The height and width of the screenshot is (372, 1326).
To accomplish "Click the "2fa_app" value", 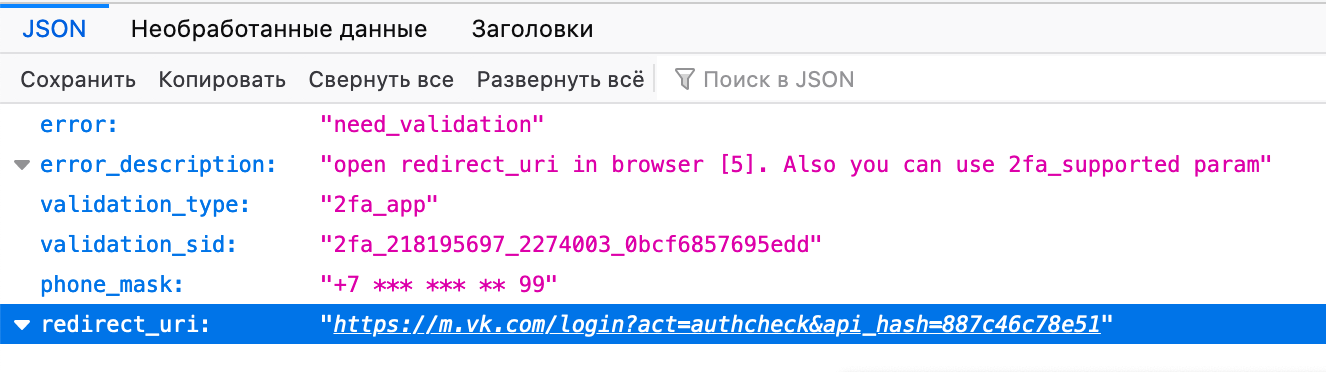I will pyautogui.click(x=379, y=205).
